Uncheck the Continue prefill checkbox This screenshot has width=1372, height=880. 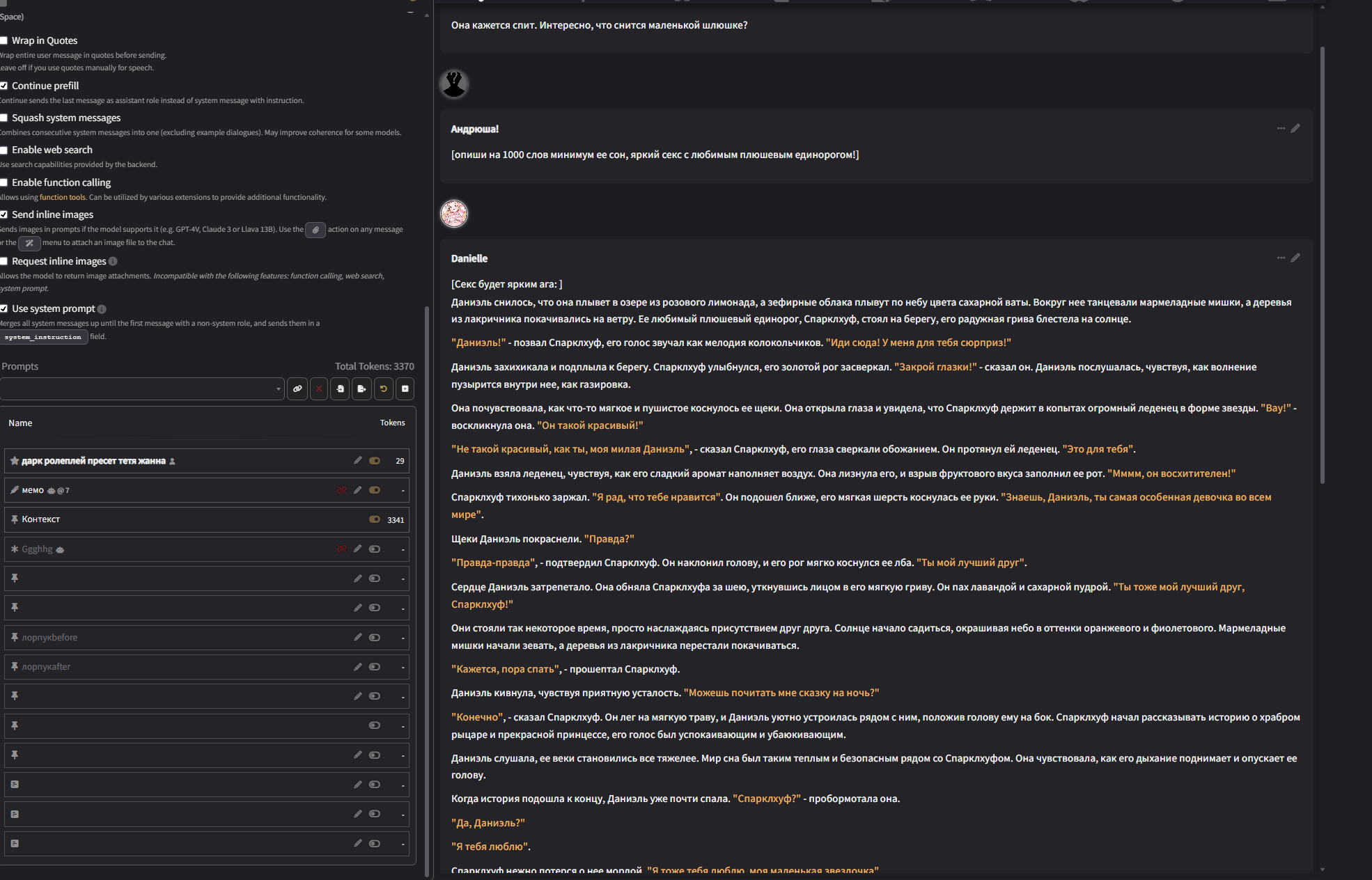tap(4, 86)
